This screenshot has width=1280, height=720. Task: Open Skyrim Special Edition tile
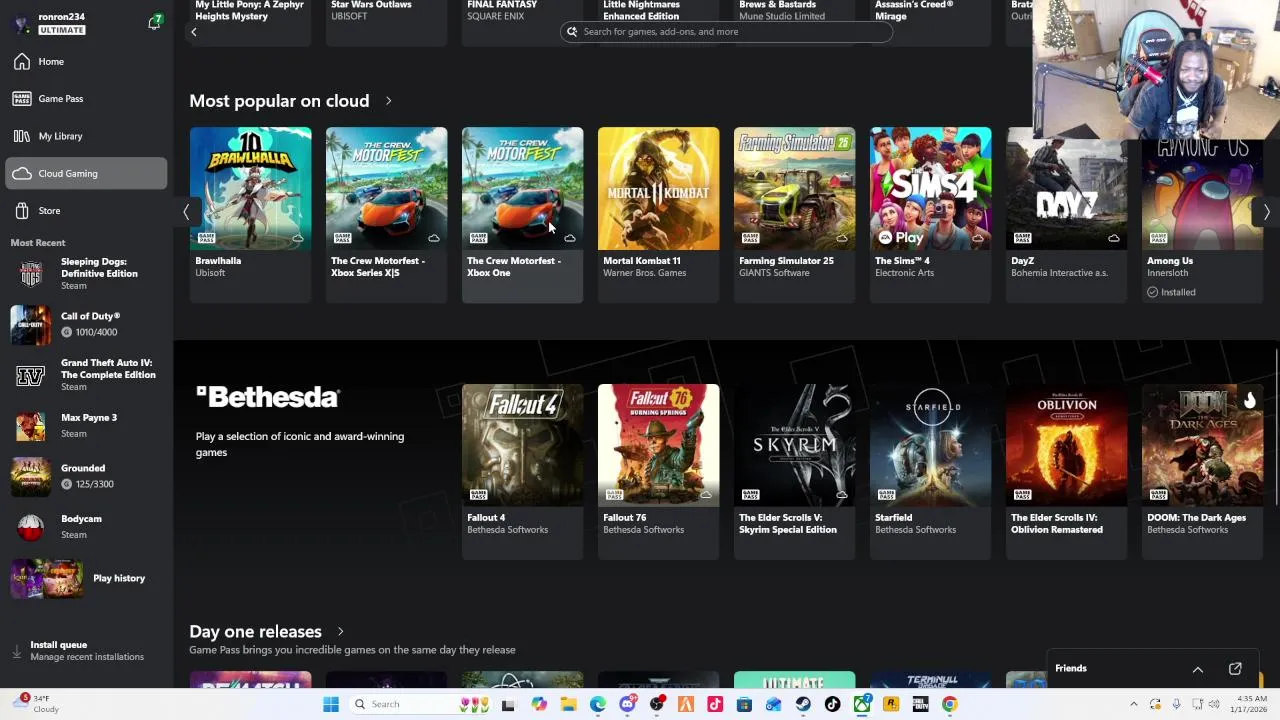click(x=794, y=471)
